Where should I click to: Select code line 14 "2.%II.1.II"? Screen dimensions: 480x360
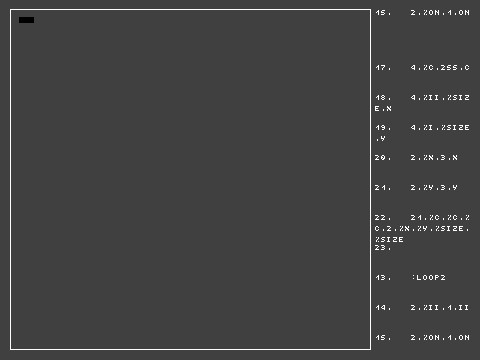tap(422, 308)
